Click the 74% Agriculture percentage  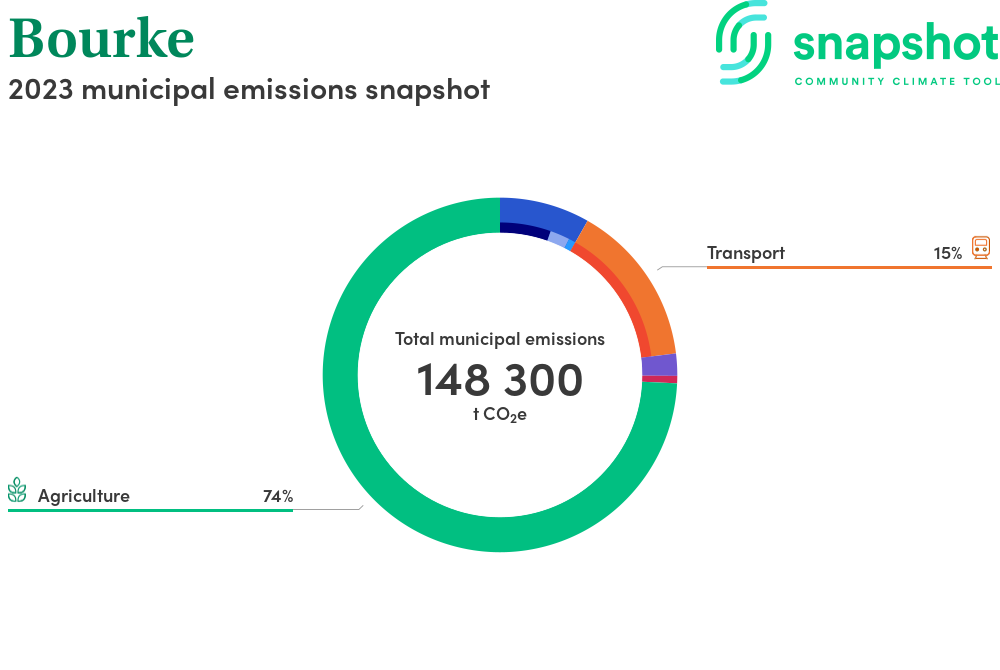click(277, 496)
